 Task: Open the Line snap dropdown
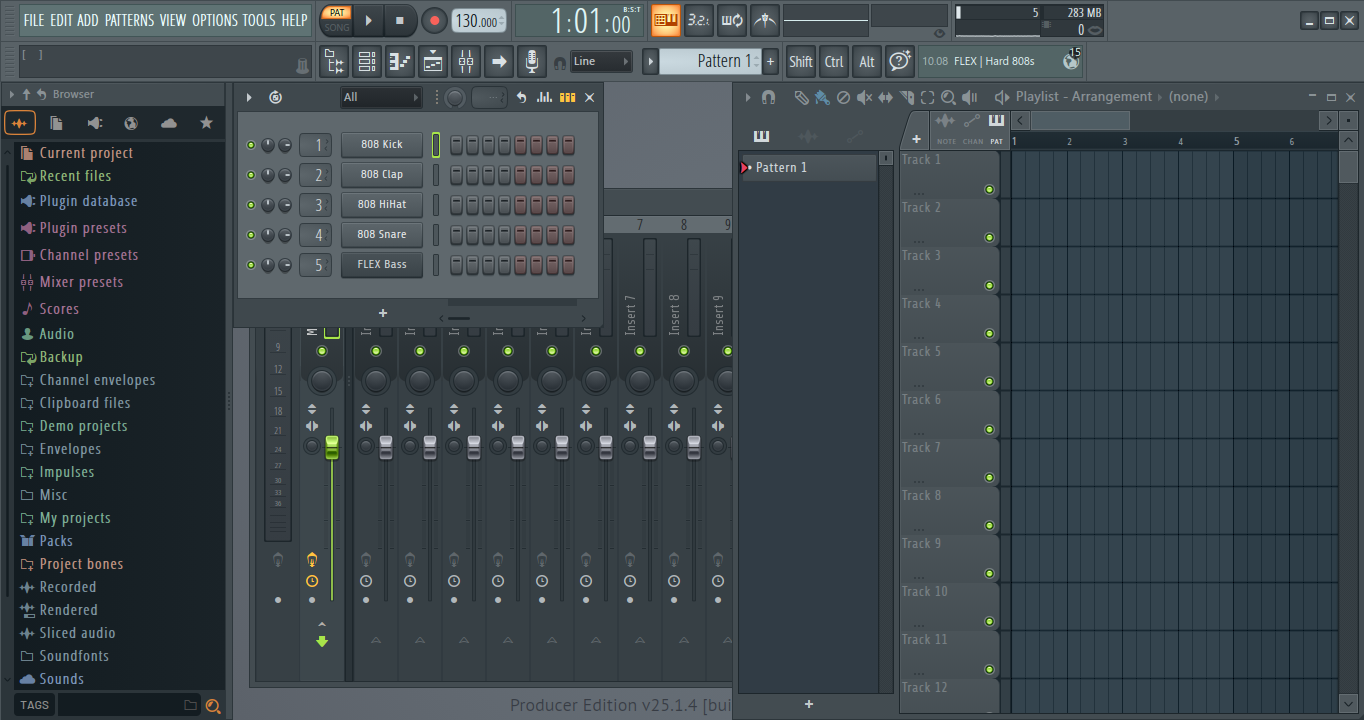601,62
